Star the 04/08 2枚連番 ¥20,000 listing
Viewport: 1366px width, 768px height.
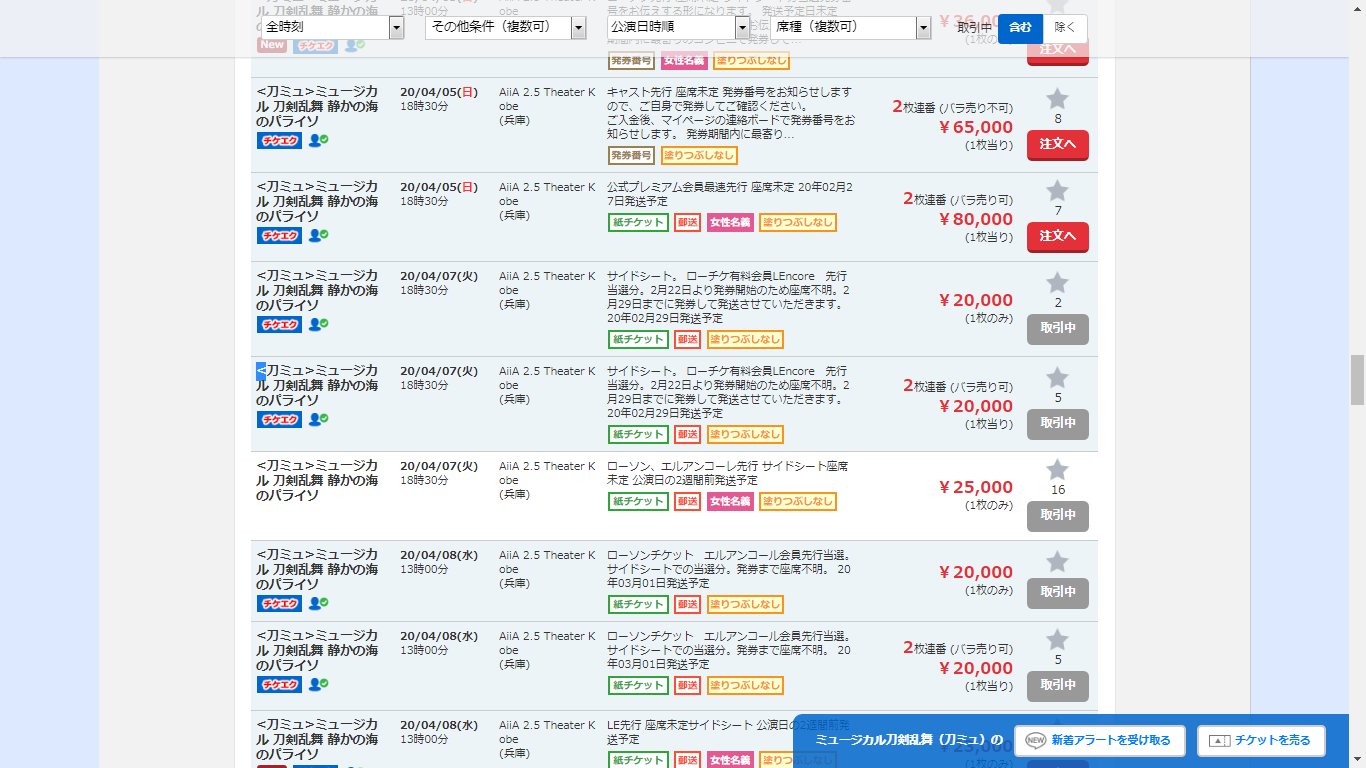point(1057,640)
